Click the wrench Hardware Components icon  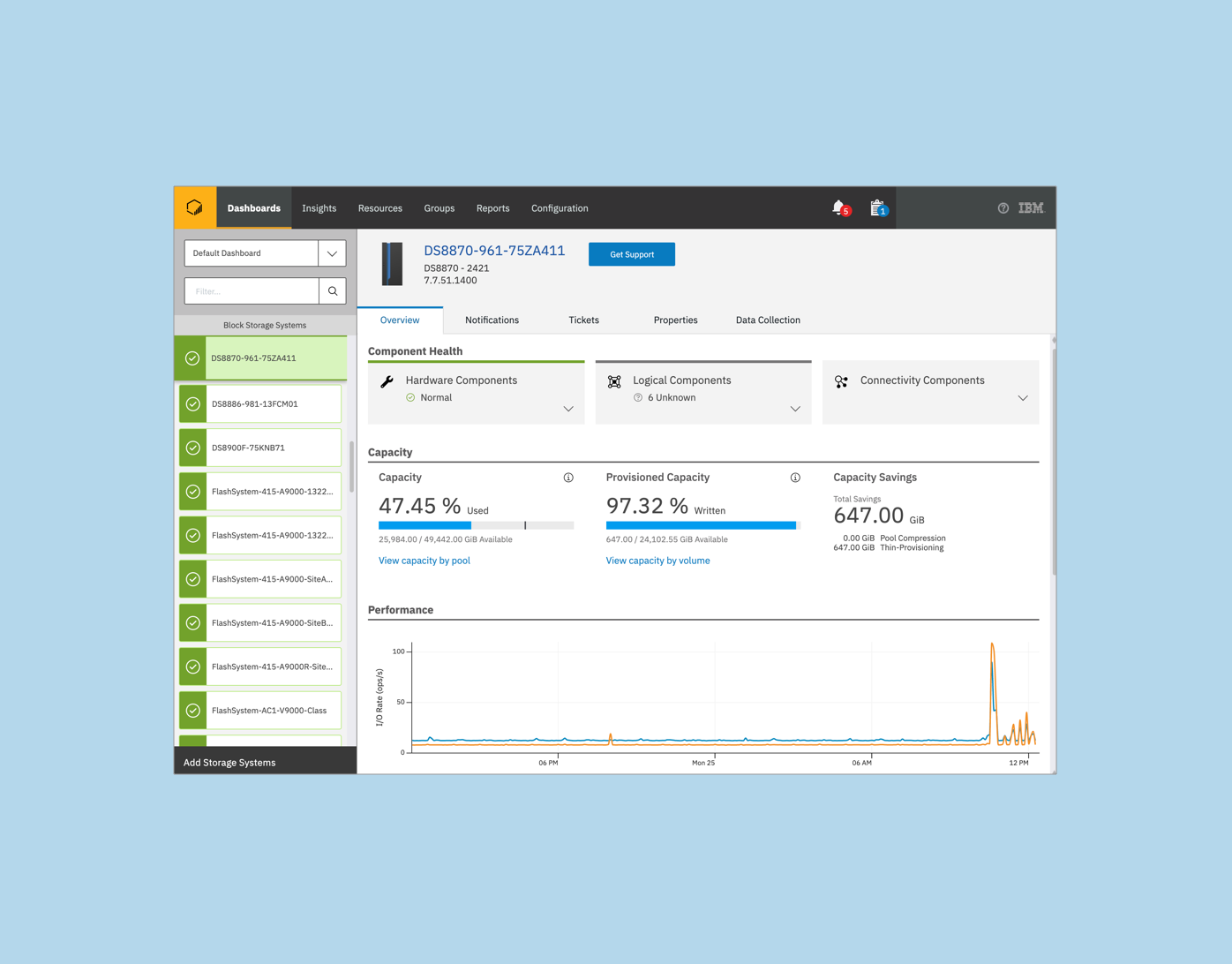click(x=387, y=381)
